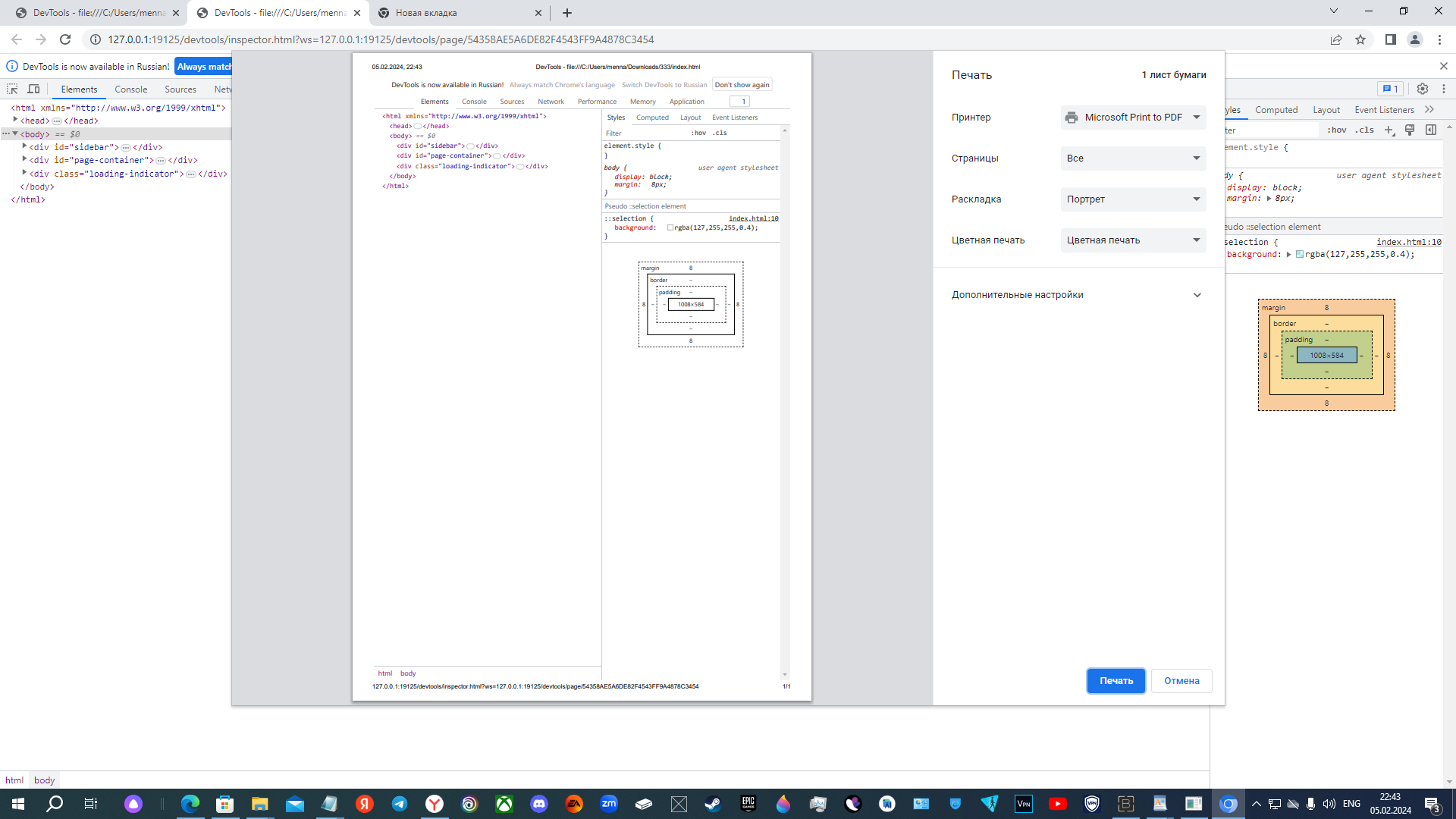This screenshot has height=819, width=1456.
Task: Open Steam from the taskbar
Action: click(x=713, y=804)
